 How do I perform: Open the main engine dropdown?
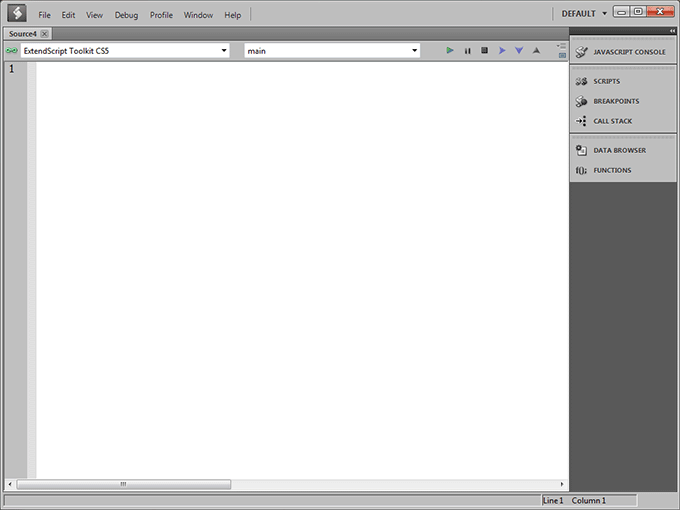click(x=332, y=51)
